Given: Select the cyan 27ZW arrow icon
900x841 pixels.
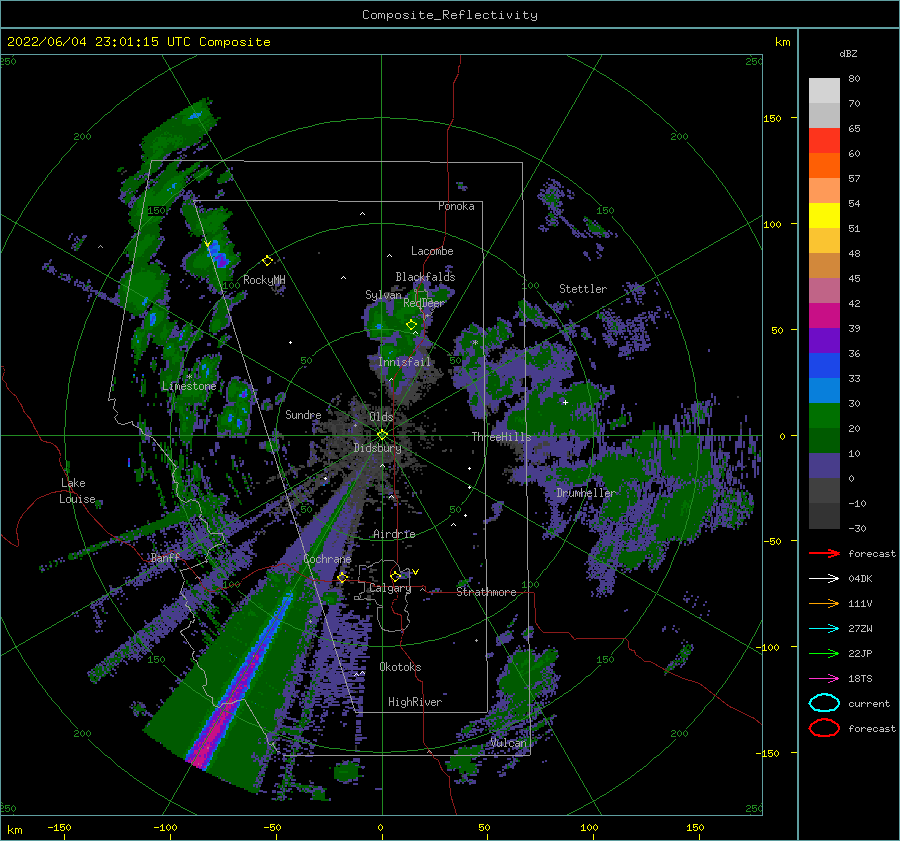Looking at the screenshot, I should point(824,629).
